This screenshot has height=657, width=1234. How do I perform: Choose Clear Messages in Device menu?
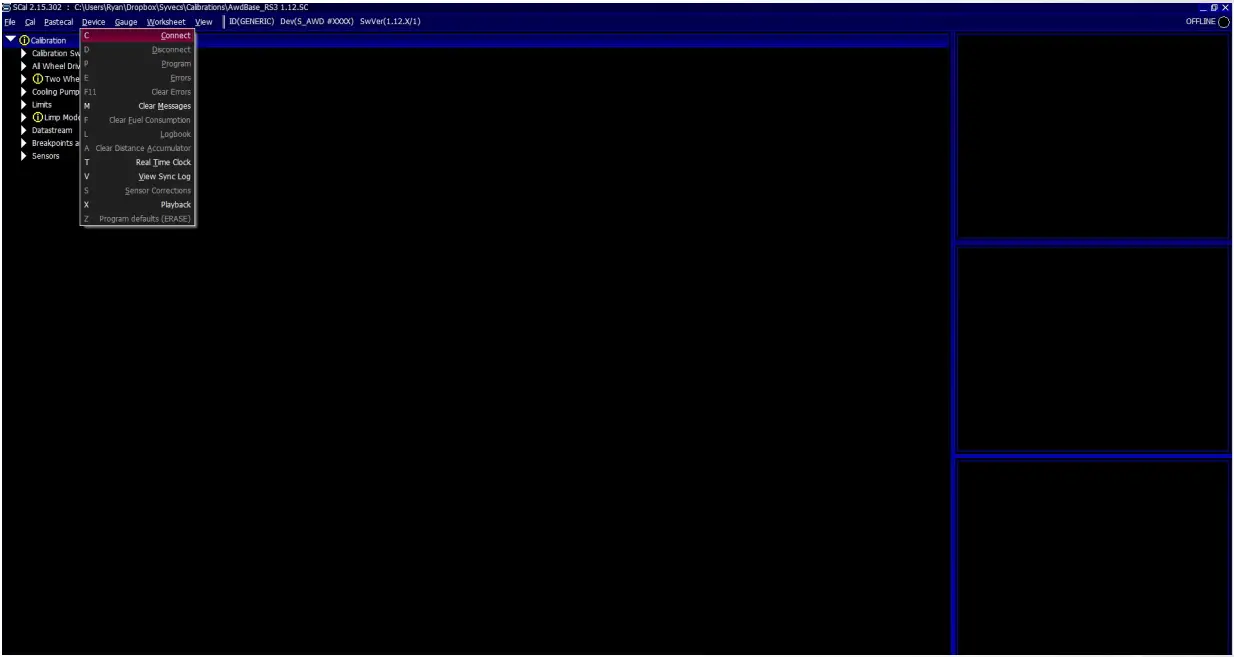coord(137,106)
